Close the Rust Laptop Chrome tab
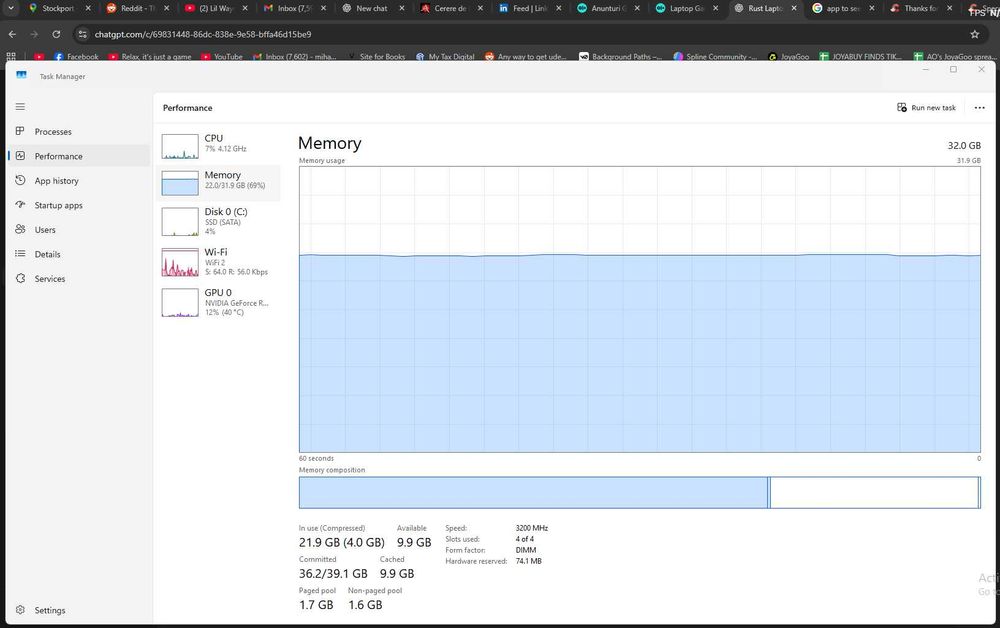 click(x=794, y=8)
